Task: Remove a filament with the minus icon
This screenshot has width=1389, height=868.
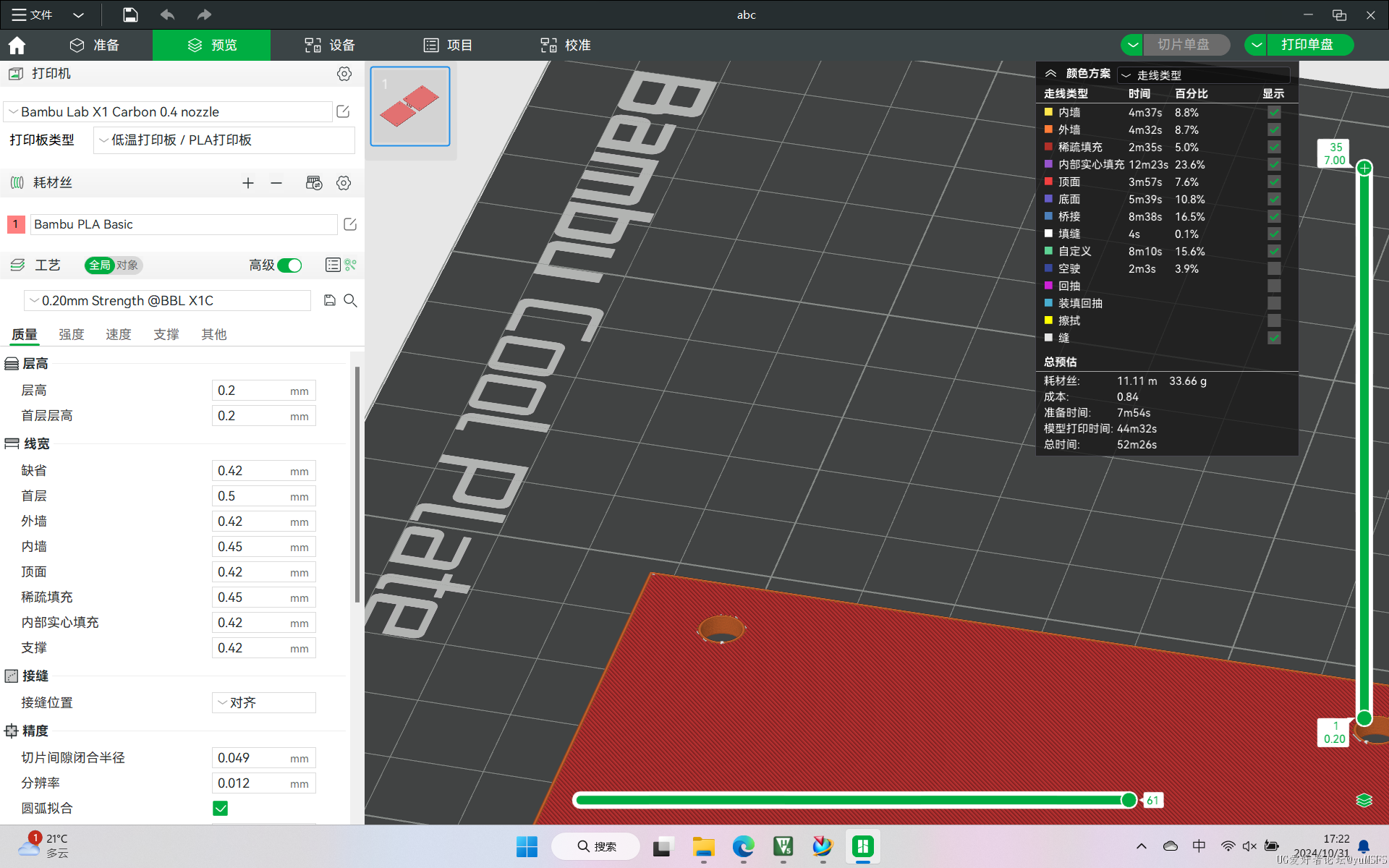Action: pyautogui.click(x=276, y=183)
